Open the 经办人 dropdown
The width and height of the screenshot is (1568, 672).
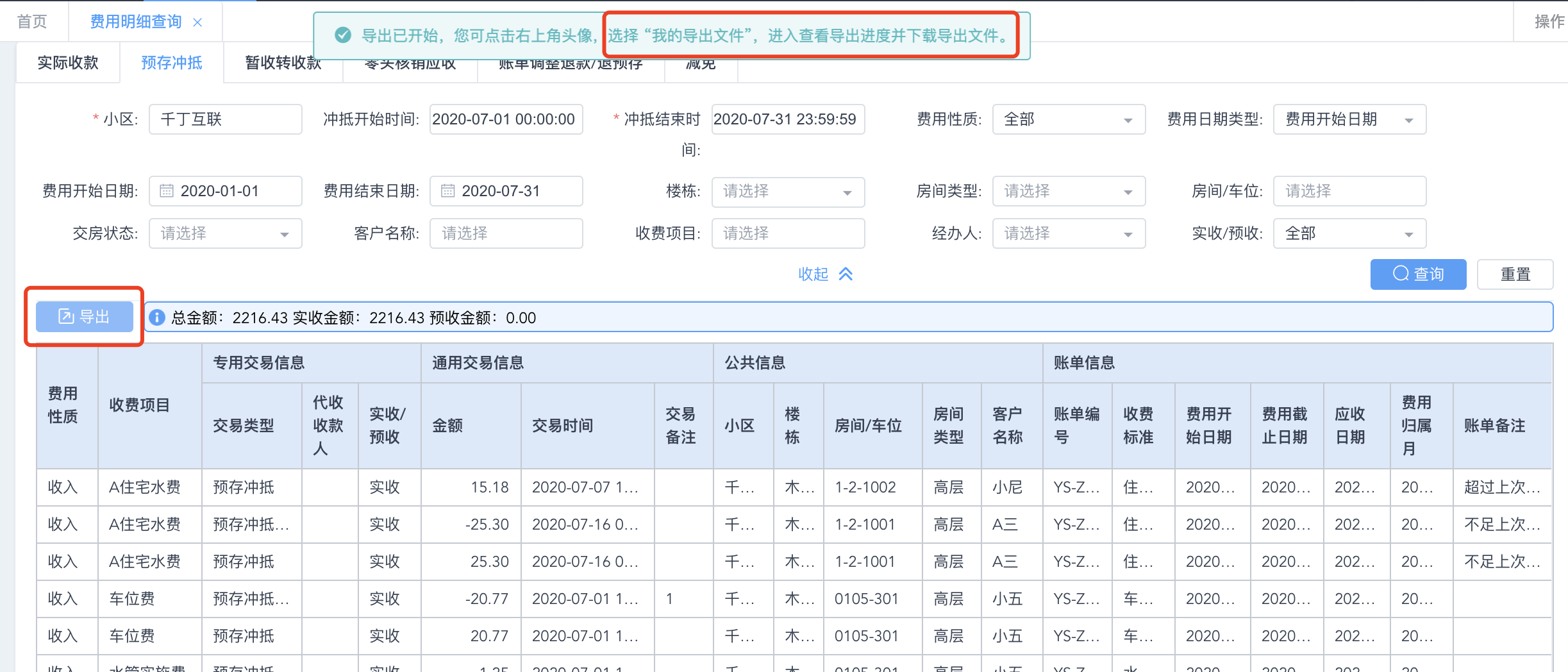pyautogui.click(x=1069, y=233)
